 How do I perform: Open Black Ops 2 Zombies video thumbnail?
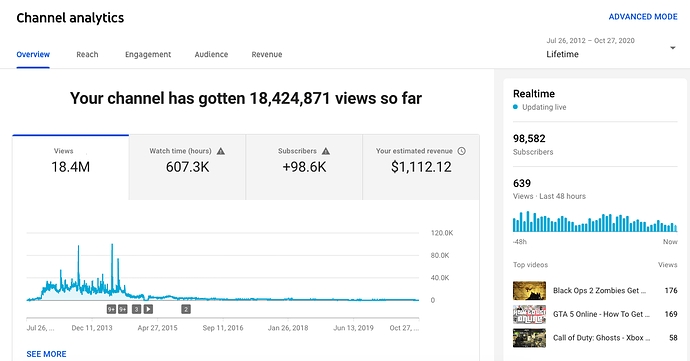(529, 291)
